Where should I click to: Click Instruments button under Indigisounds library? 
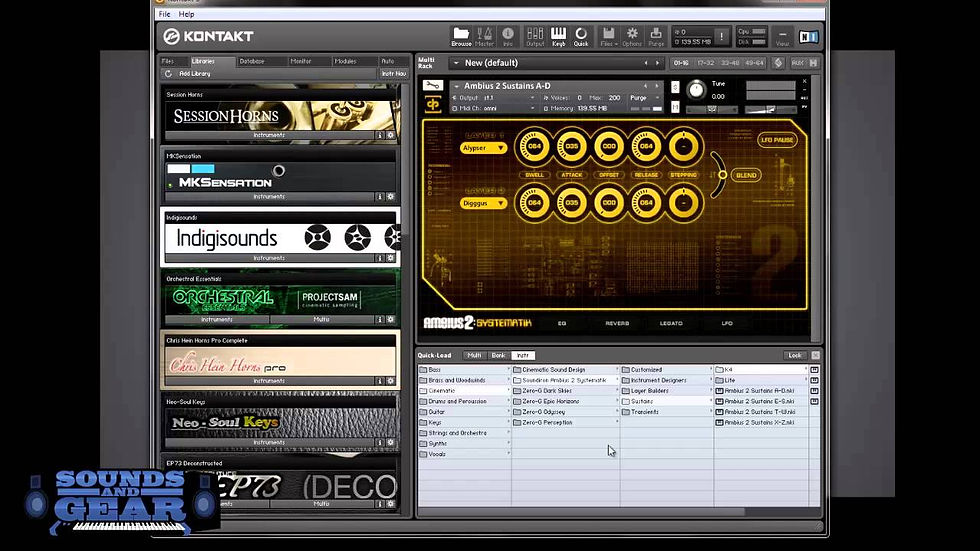[x=269, y=258]
